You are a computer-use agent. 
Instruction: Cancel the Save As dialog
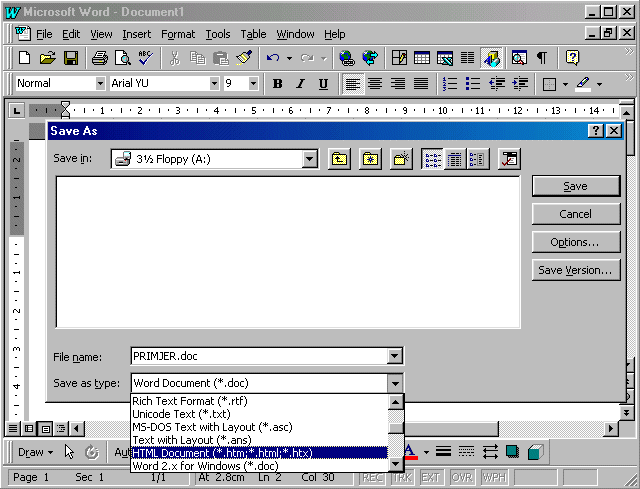point(576,214)
